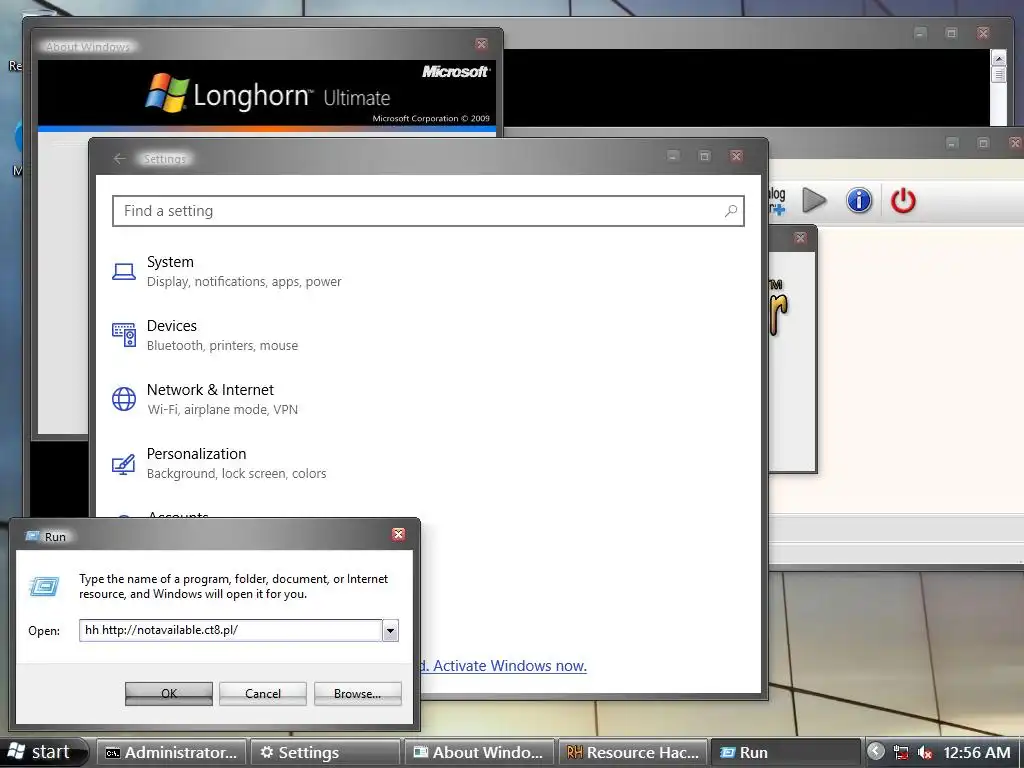1024x768 pixels.
Task: Click the red power icon in Resource Hacker
Action: tap(903, 200)
